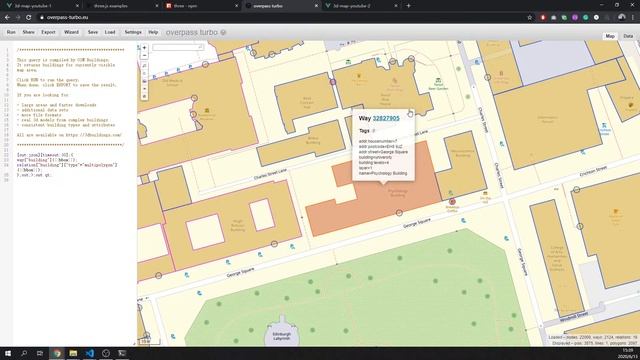Click the red cafe marker near George Square
Screen dimensions: 640x360
(452, 202)
